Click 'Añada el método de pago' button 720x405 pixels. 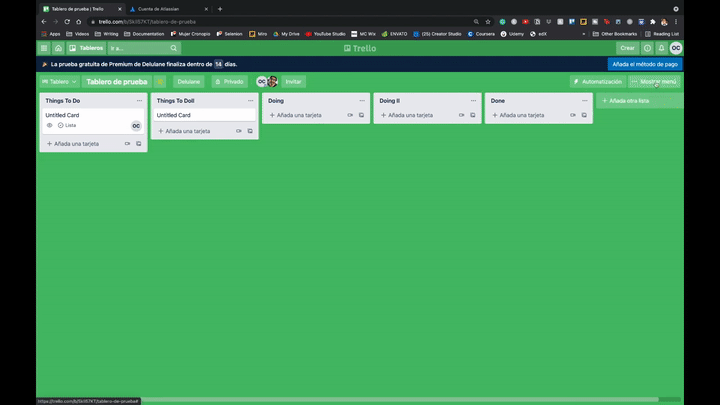[645, 64]
